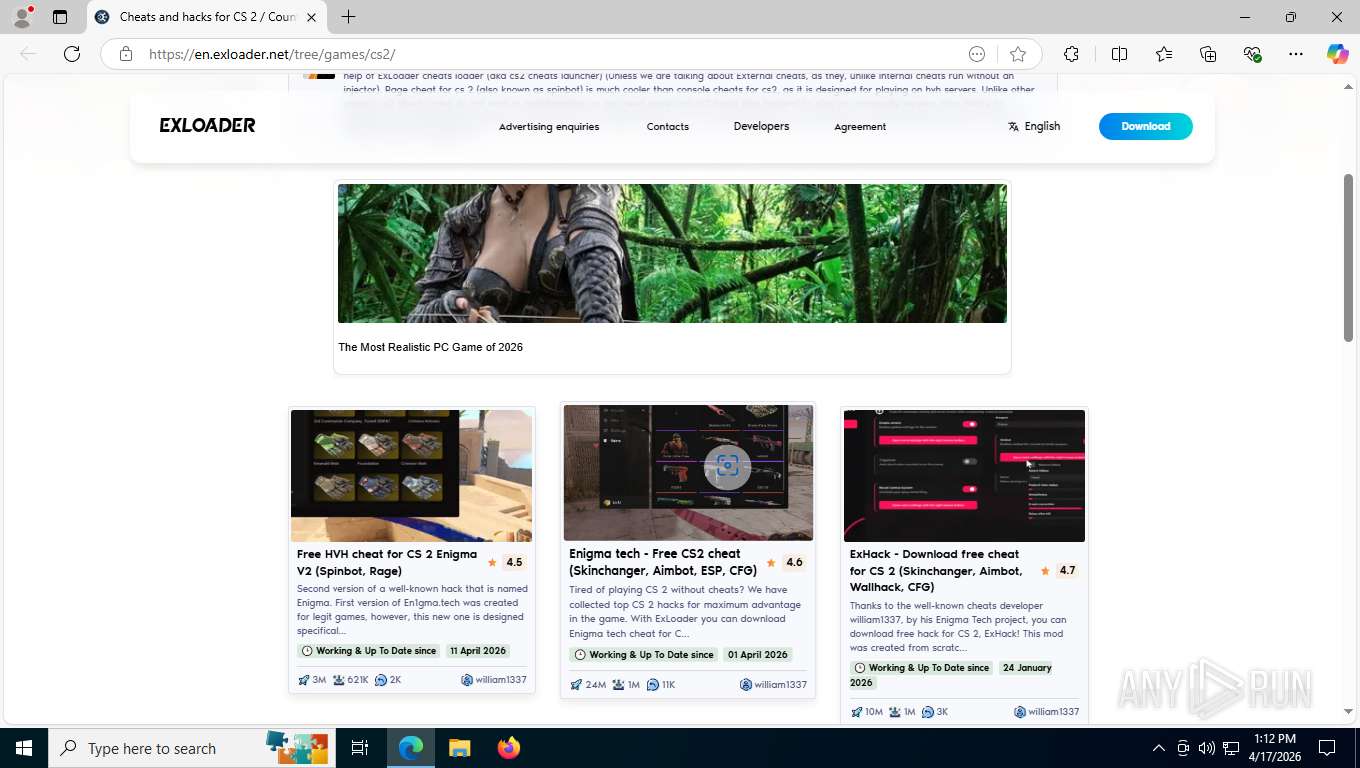Screen dimensions: 1360x768
Task: Click visual search icon on Enigma tech image
Action: (727, 466)
